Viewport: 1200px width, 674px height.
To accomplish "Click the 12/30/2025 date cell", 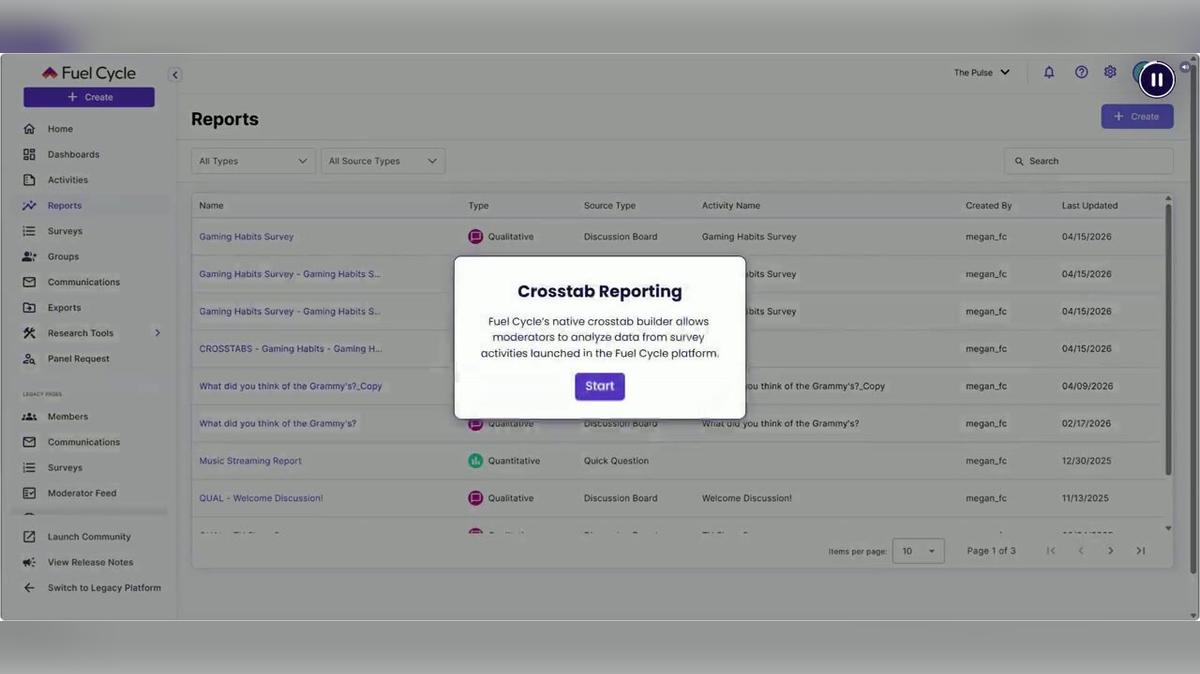I will click(1086, 461).
